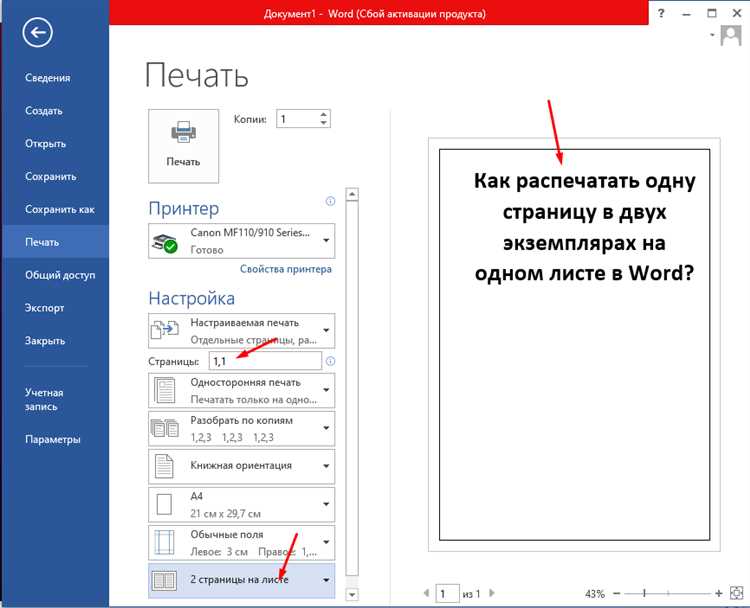Click the settings scrollbar thumb

(352, 389)
